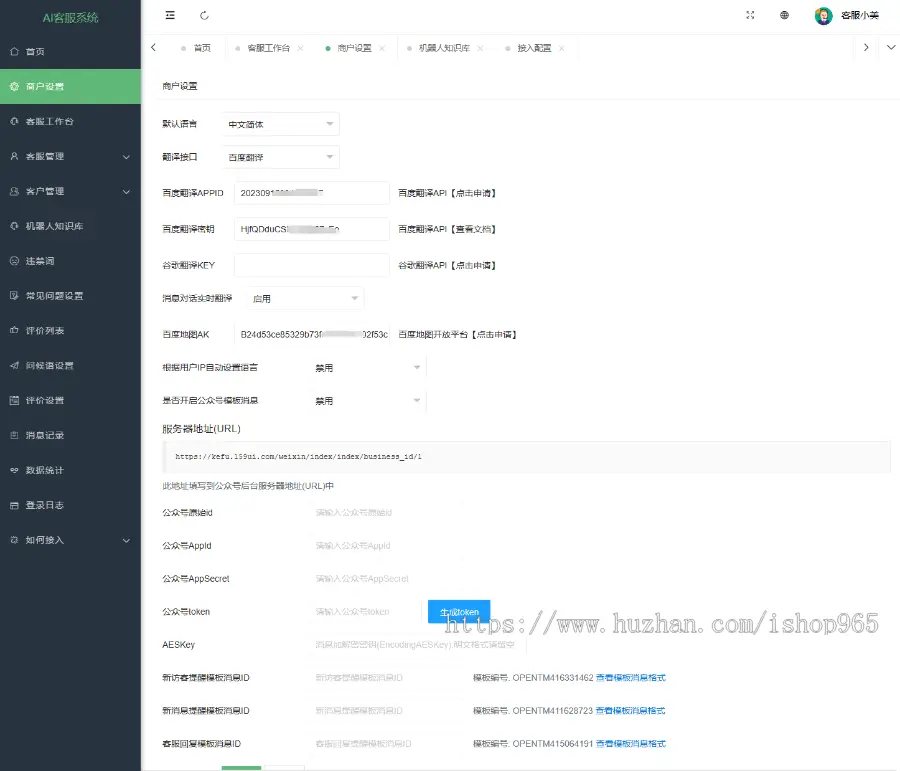The height and width of the screenshot is (771, 900).
Task: Open the 是否开启公众号模板消息 dropdown
Action: pos(368,401)
